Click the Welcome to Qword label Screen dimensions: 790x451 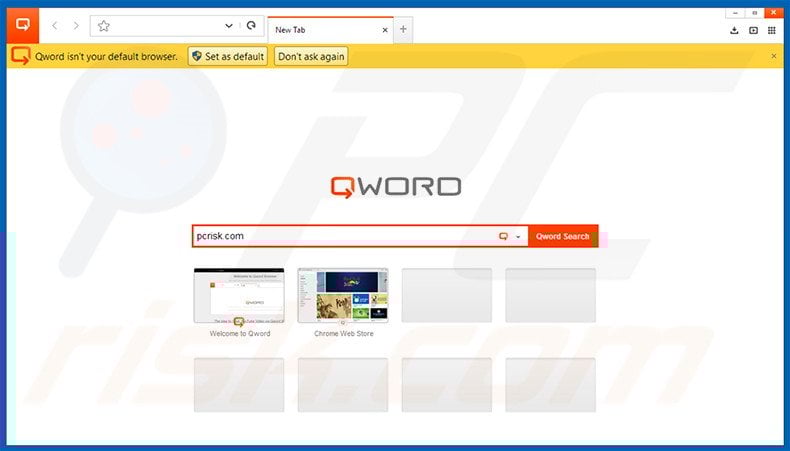(x=240, y=334)
